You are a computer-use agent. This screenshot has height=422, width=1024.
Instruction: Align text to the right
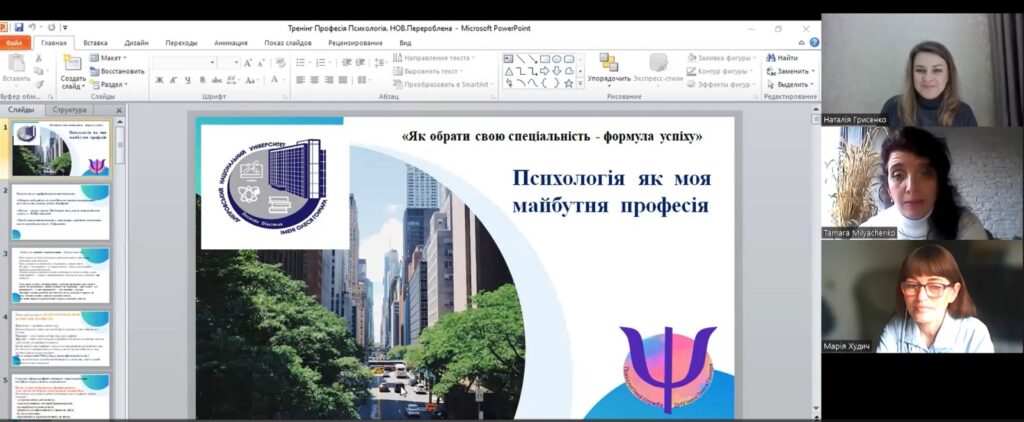(328, 80)
